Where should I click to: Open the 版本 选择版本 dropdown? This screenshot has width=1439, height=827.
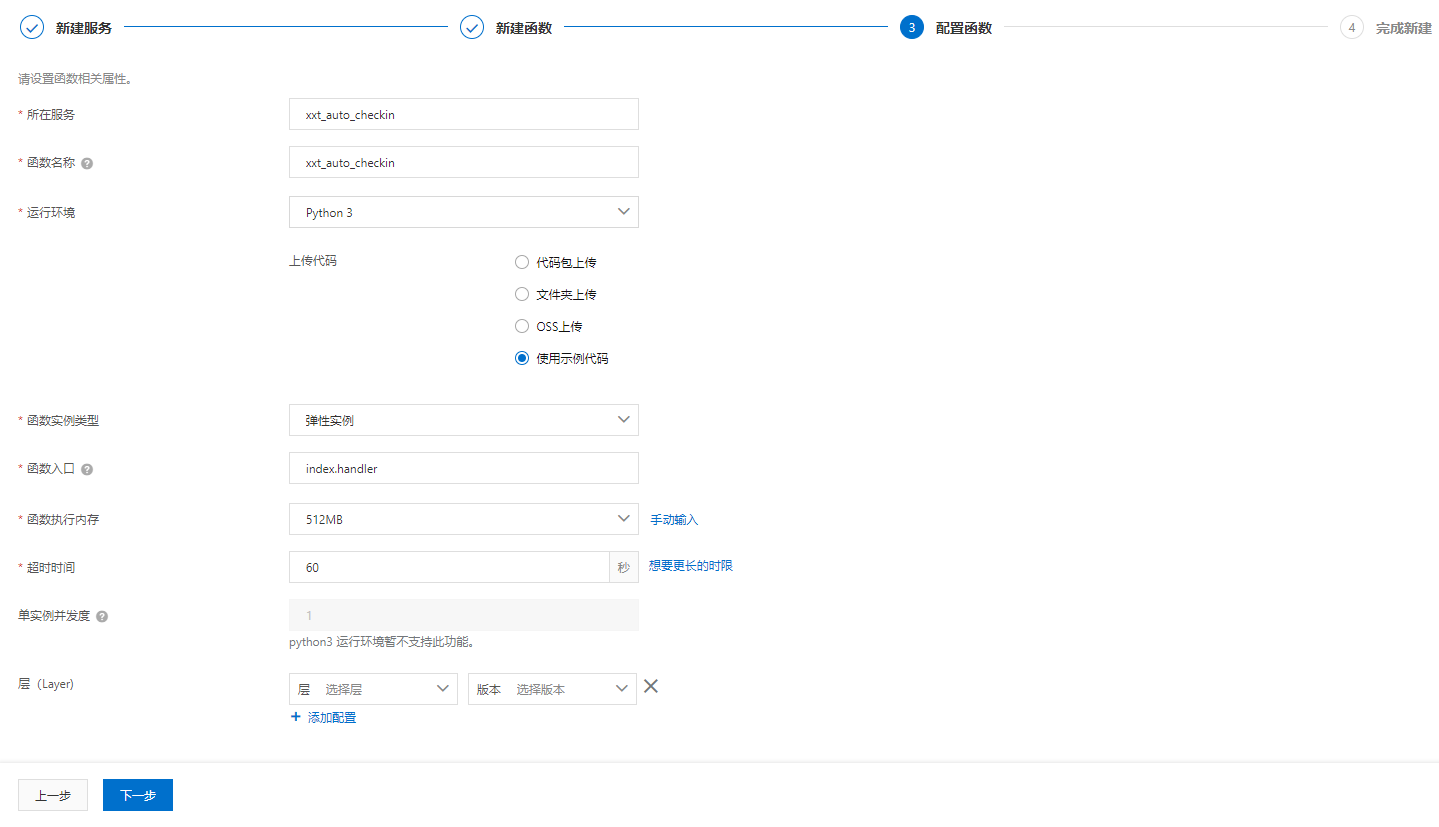(x=552, y=689)
